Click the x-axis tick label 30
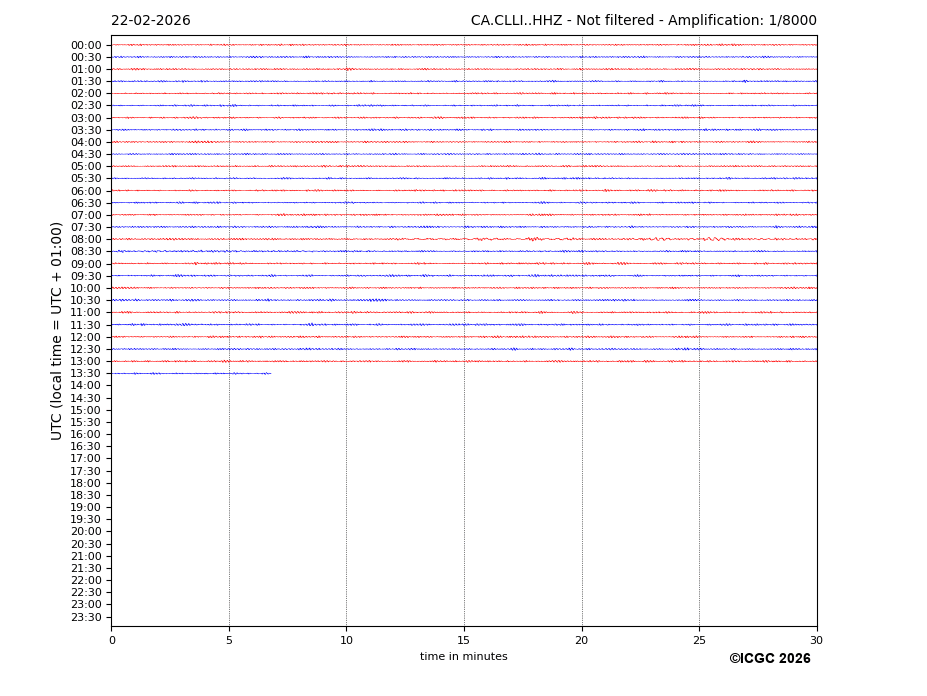Screen dimensions: 927x696 click(x=816, y=640)
